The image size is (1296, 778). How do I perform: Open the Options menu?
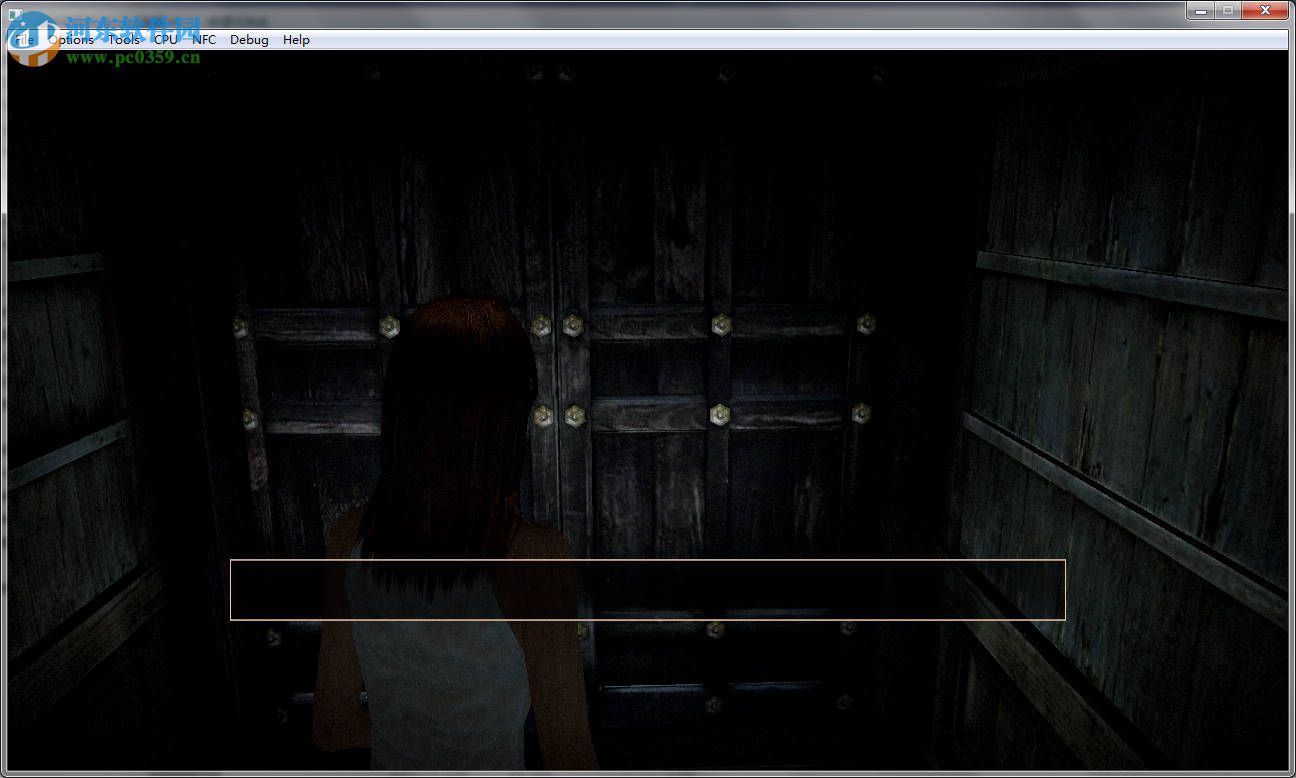coord(71,40)
